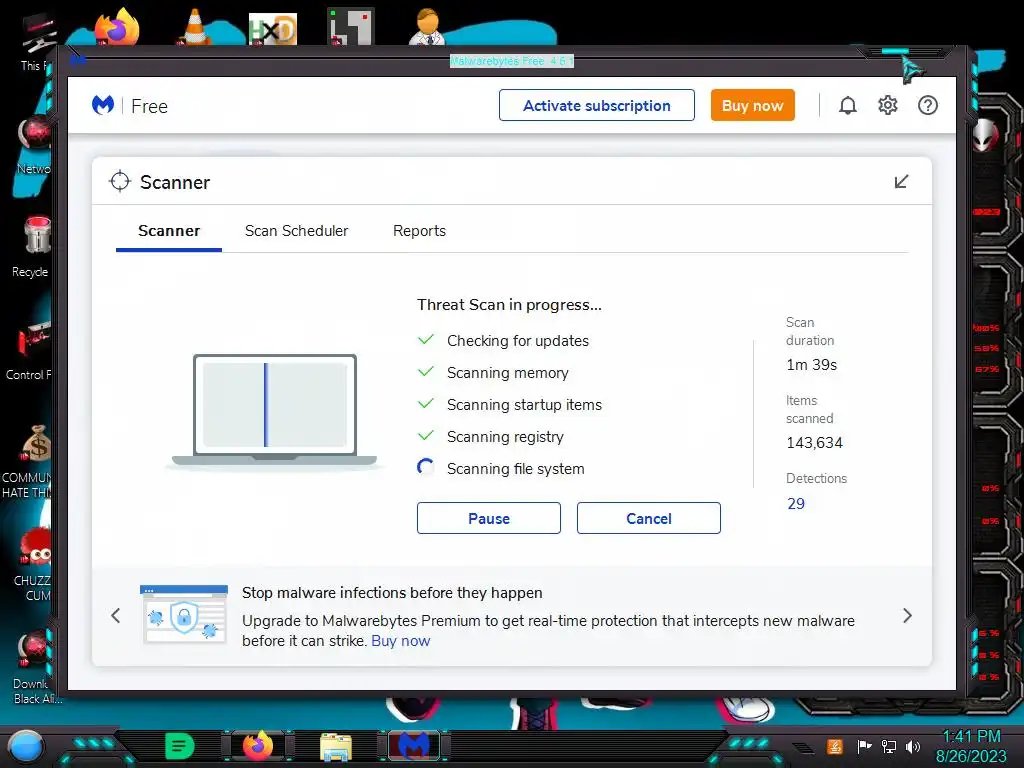Click the Scanning registry checkmark
Viewport: 1024px width, 768px height.
(x=426, y=436)
